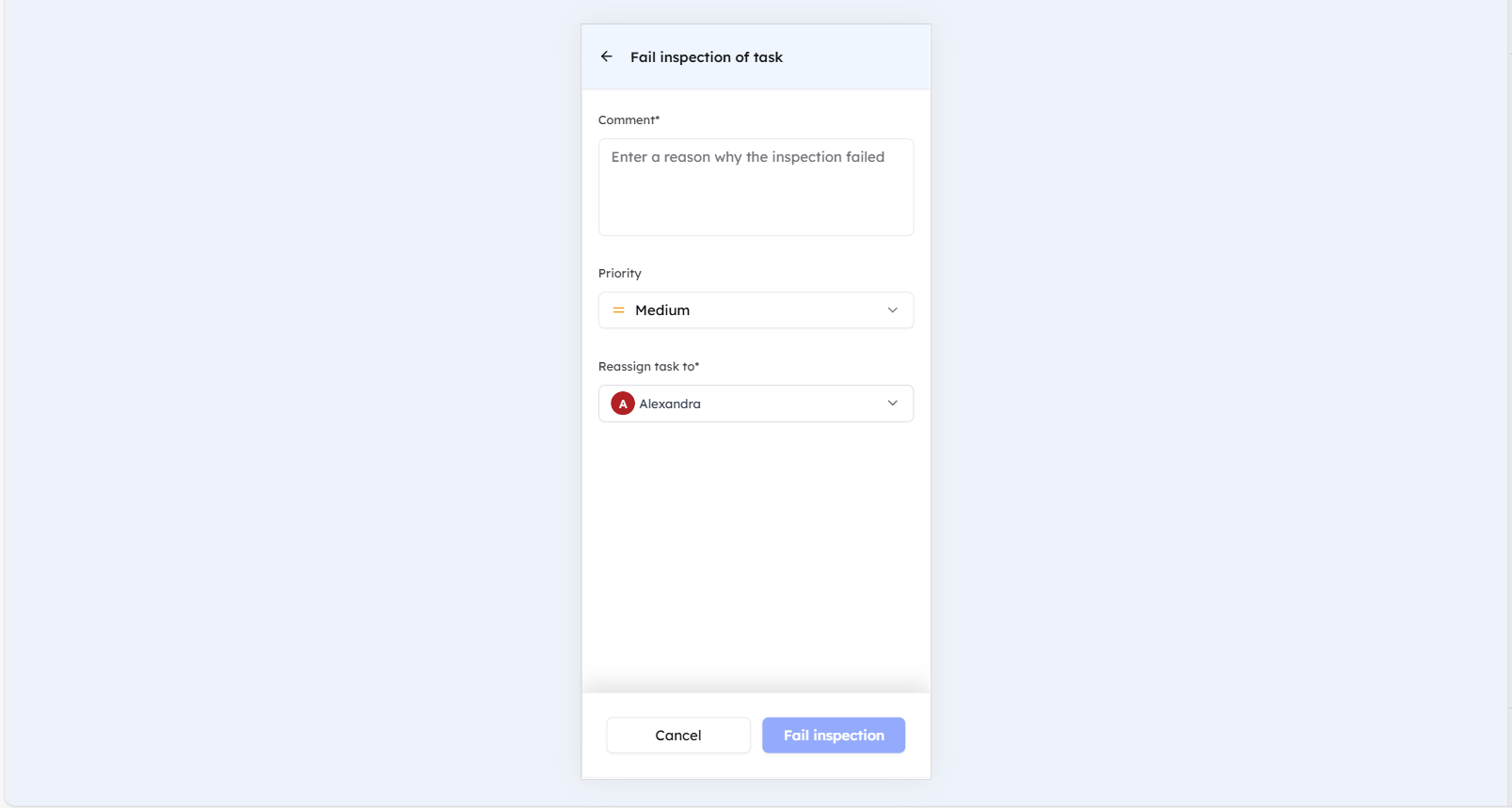Submit with the Fail inspection button
Image resolution: width=1512 pixels, height=808 pixels.
[x=833, y=736]
